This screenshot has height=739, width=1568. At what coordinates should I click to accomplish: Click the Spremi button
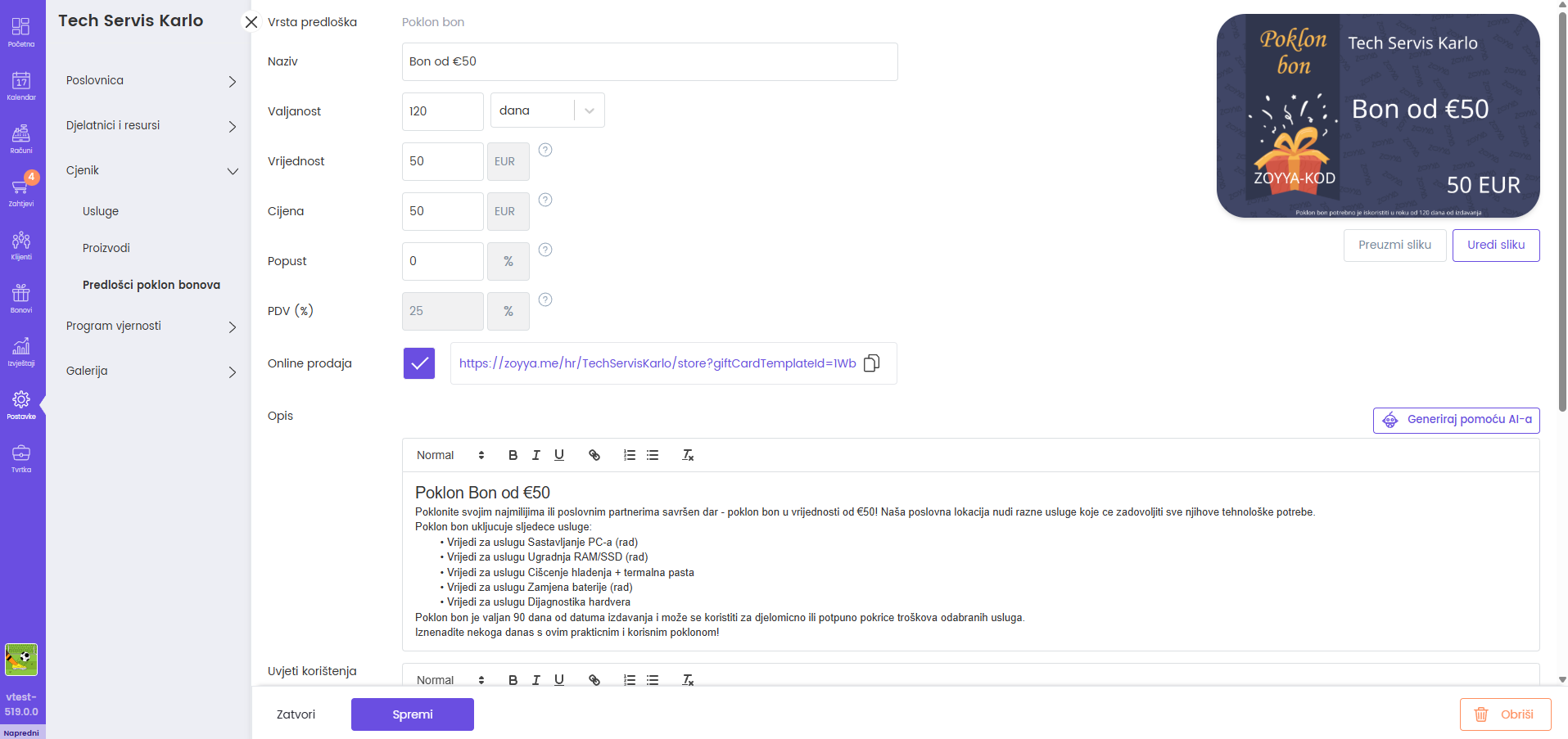pyautogui.click(x=412, y=714)
